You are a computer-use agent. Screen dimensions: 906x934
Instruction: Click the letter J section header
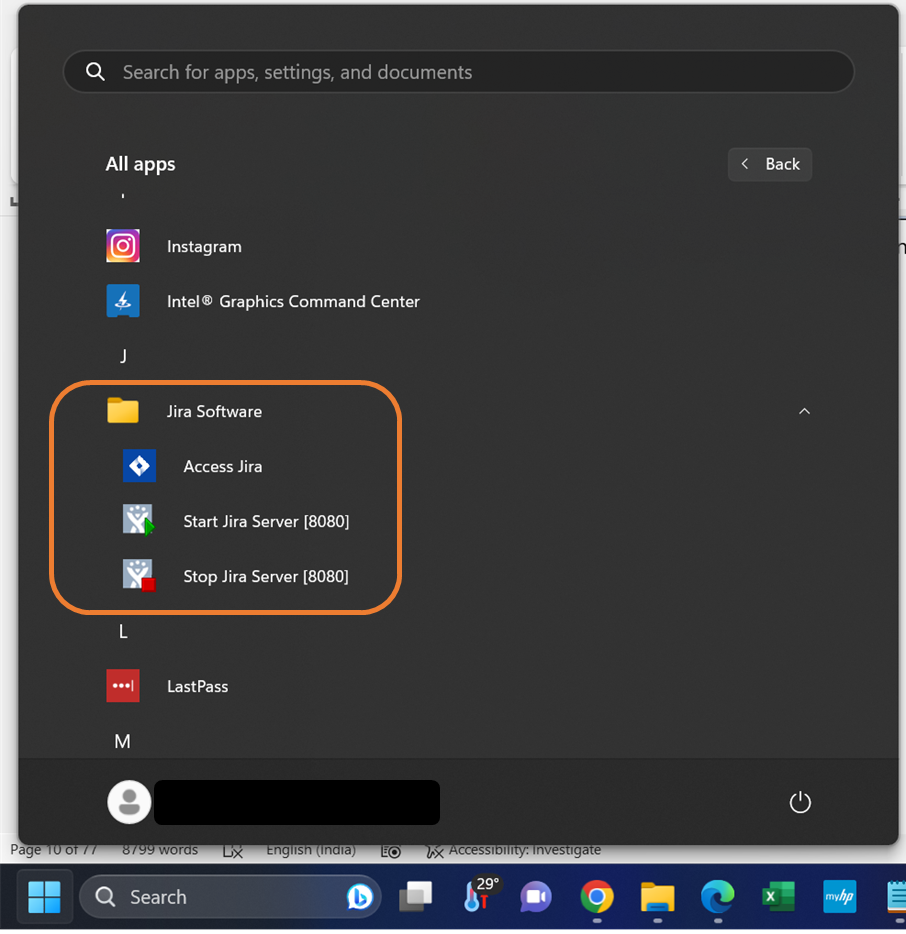123,356
